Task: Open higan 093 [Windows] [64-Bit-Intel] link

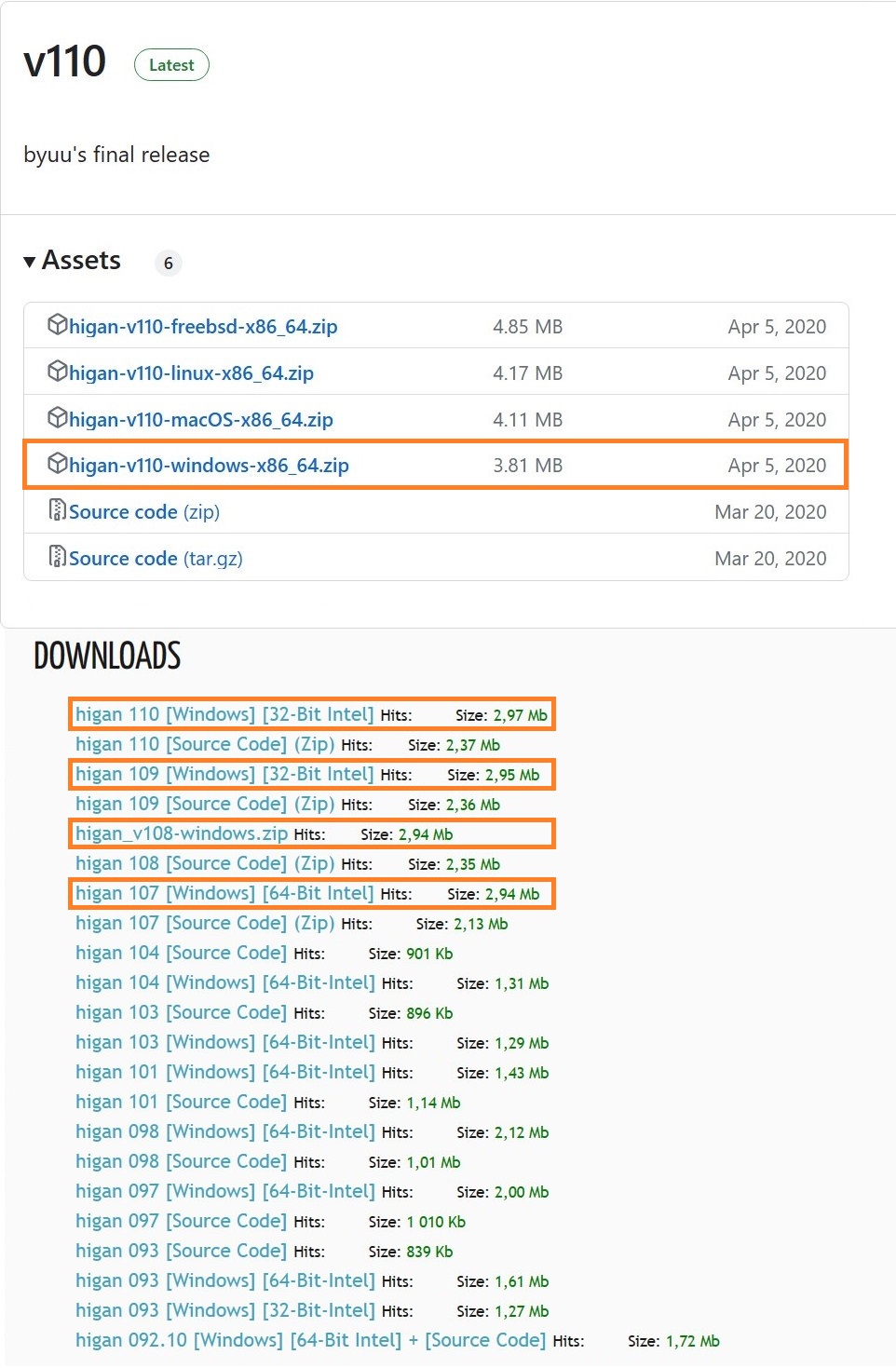Action: coord(225,1280)
